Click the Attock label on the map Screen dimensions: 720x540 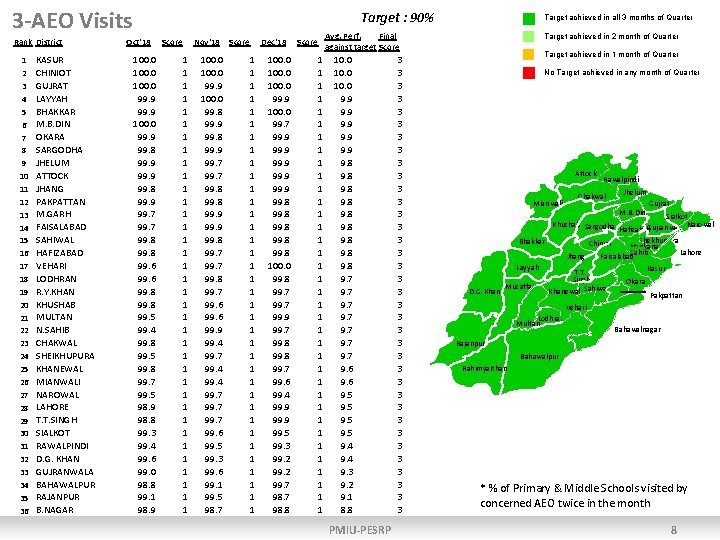click(586, 174)
